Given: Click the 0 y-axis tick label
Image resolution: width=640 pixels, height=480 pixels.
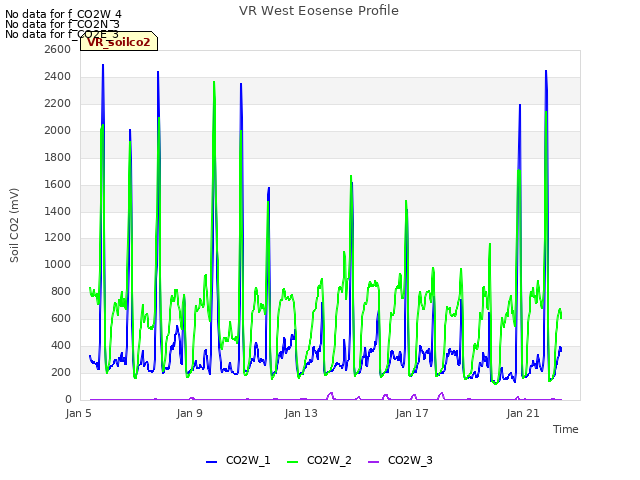Looking at the screenshot, I should pos(68,399).
